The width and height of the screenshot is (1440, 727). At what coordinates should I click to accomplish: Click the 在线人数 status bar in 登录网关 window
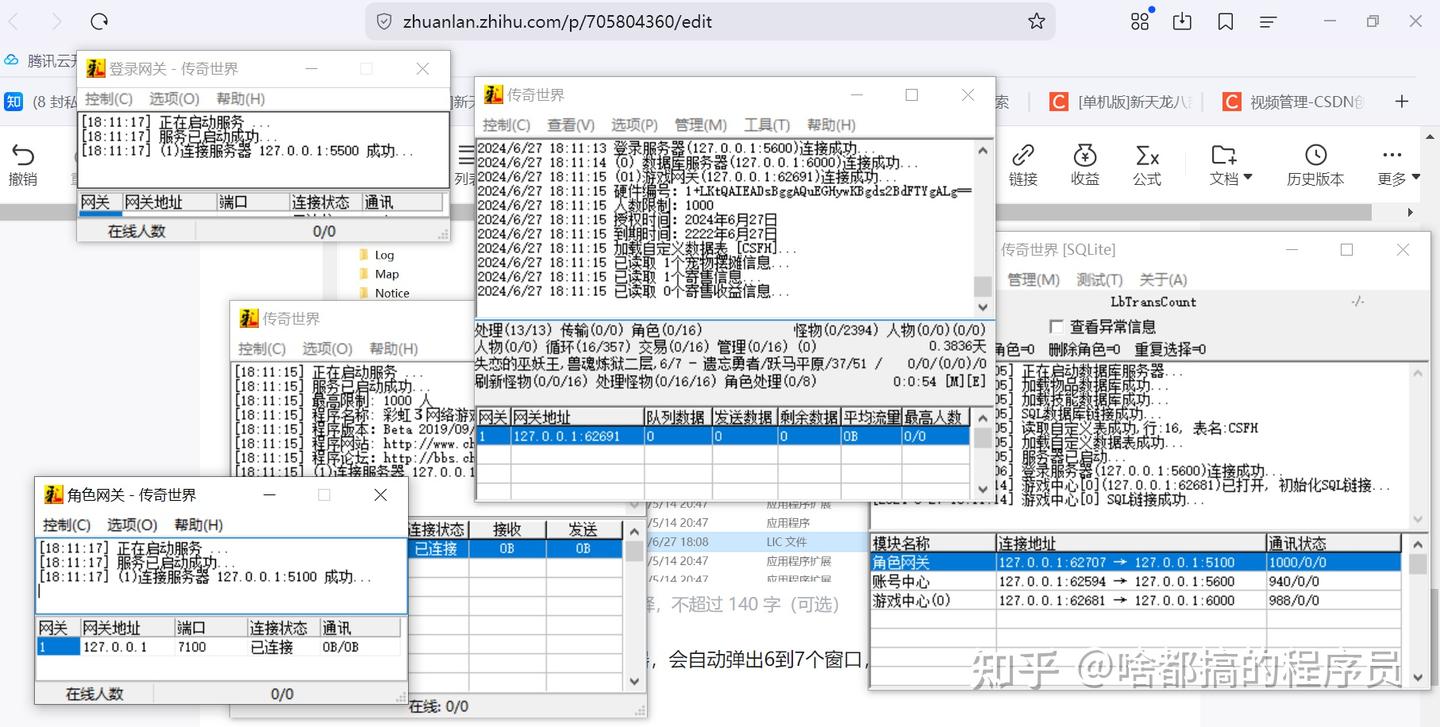pyautogui.click(x=137, y=231)
